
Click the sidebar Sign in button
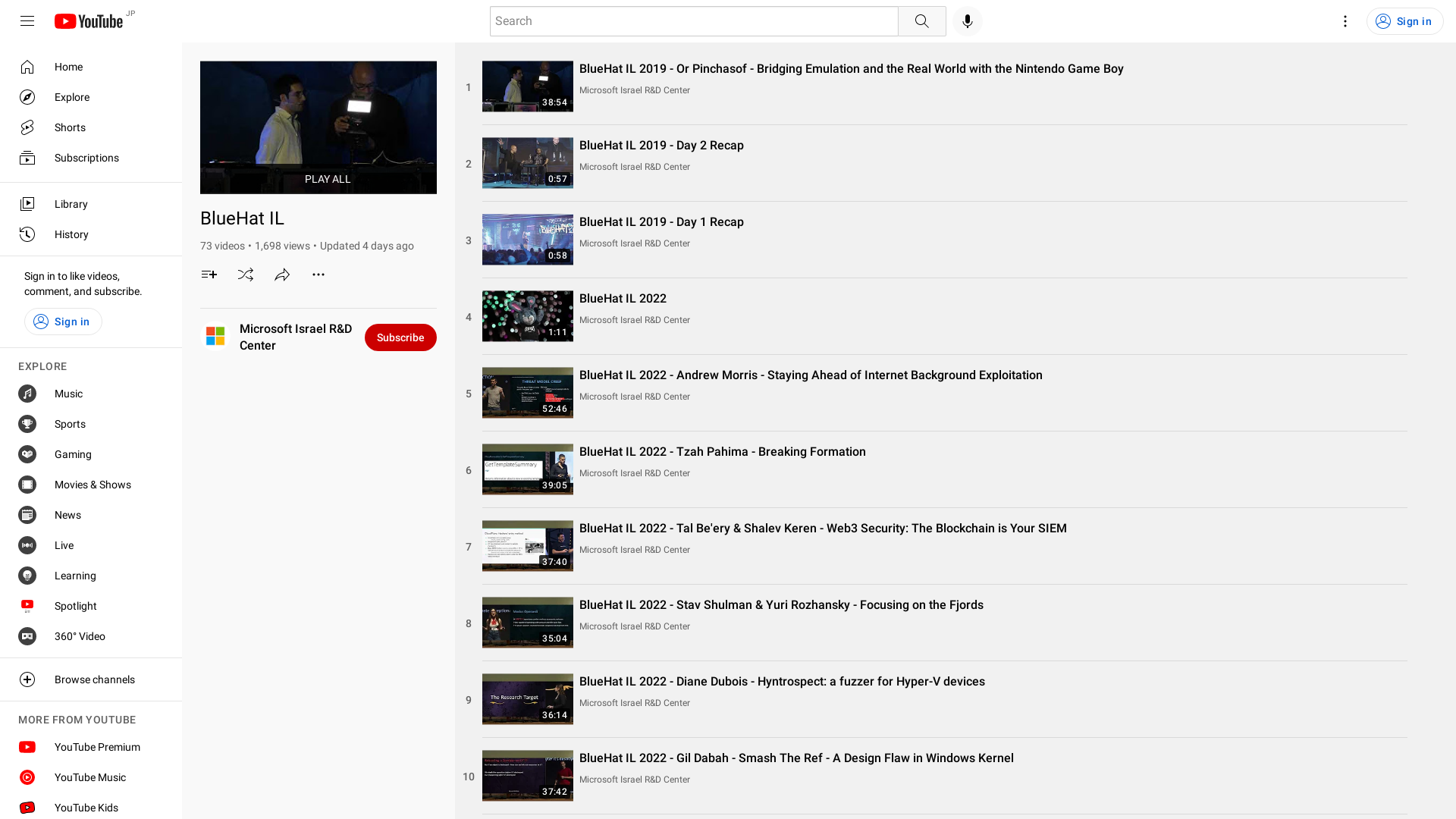63,322
